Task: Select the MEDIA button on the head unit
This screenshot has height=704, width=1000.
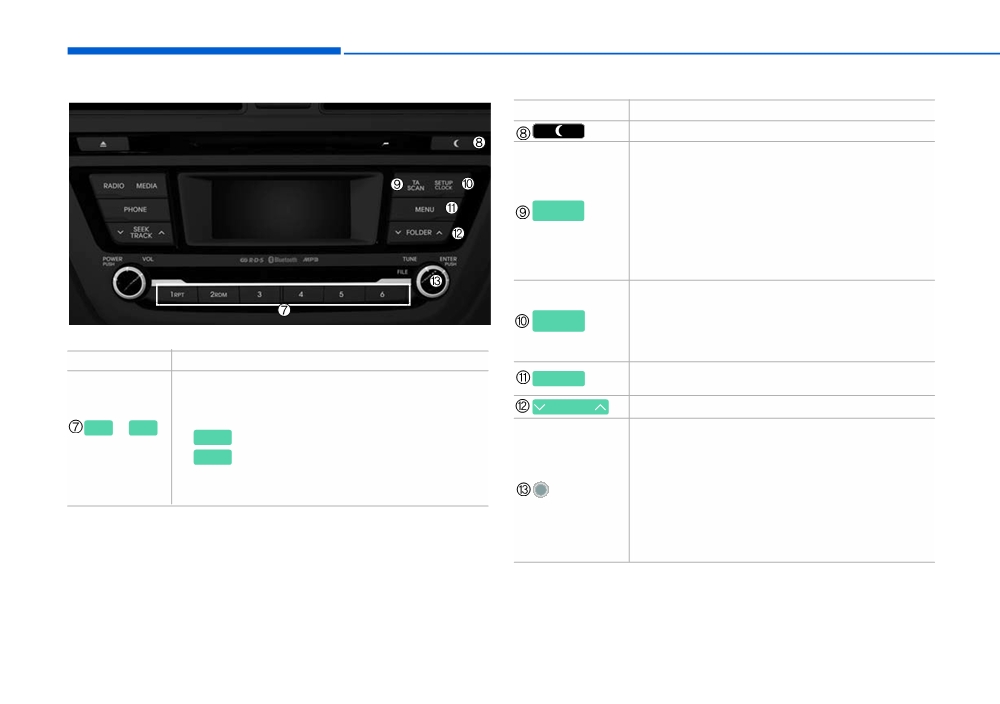Action: (147, 186)
